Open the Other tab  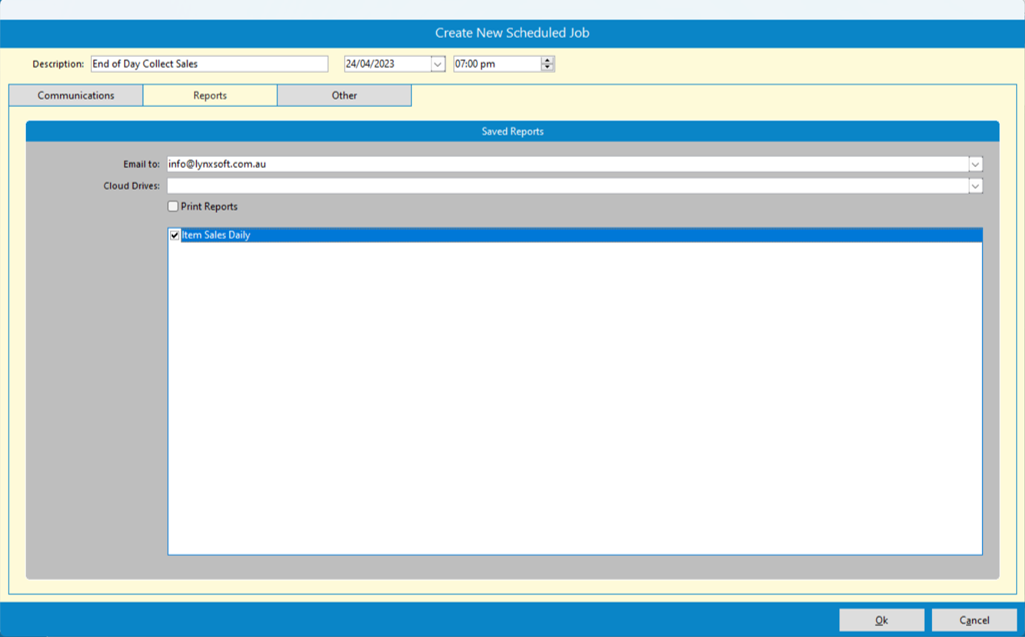point(344,96)
